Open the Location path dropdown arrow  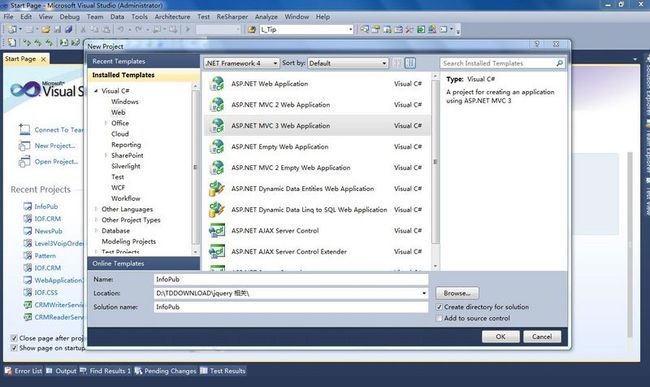pos(424,293)
